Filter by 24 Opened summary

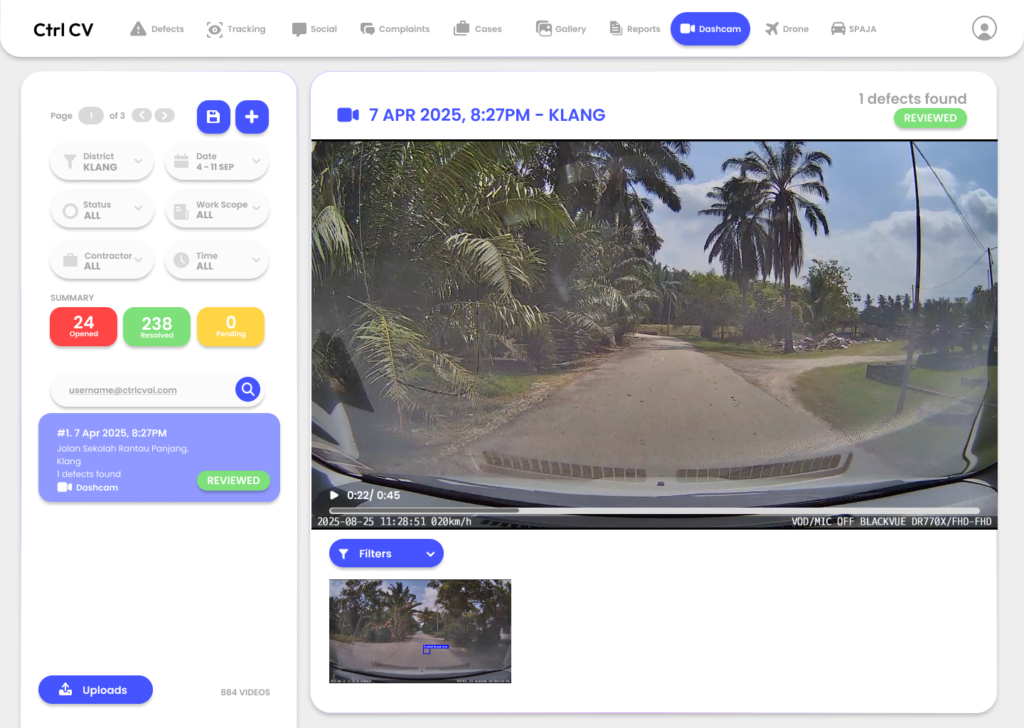[83, 327]
